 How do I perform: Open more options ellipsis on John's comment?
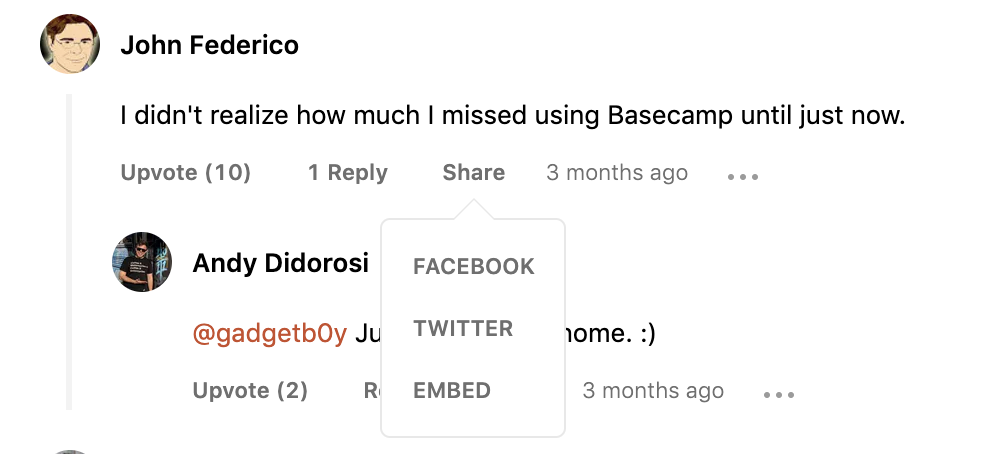(x=743, y=177)
